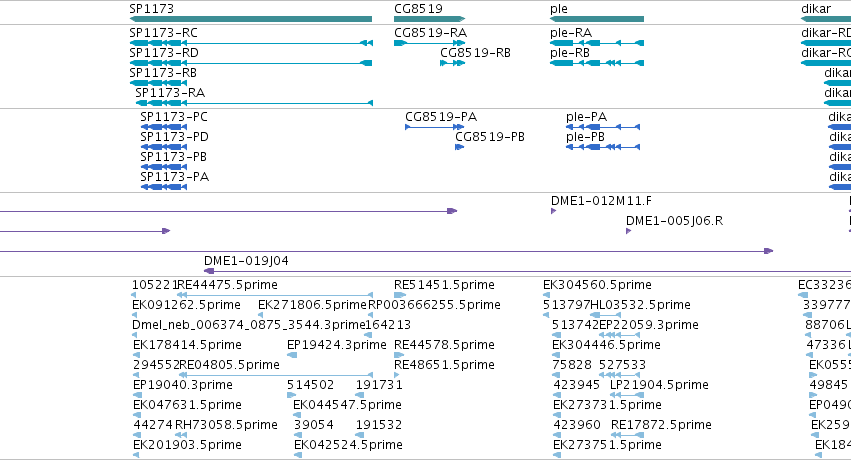Click the HL03532.5prime EST glyph

(x=605, y=315)
